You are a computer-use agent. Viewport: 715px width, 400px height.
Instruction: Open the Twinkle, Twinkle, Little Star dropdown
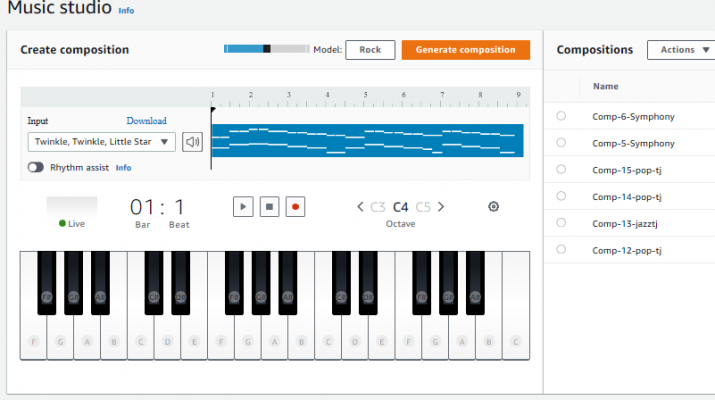coord(102,142)
